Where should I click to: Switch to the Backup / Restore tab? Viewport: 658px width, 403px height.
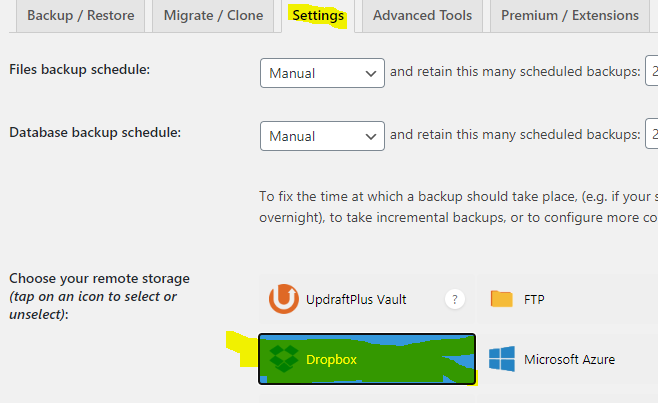(x=81, y=16)
